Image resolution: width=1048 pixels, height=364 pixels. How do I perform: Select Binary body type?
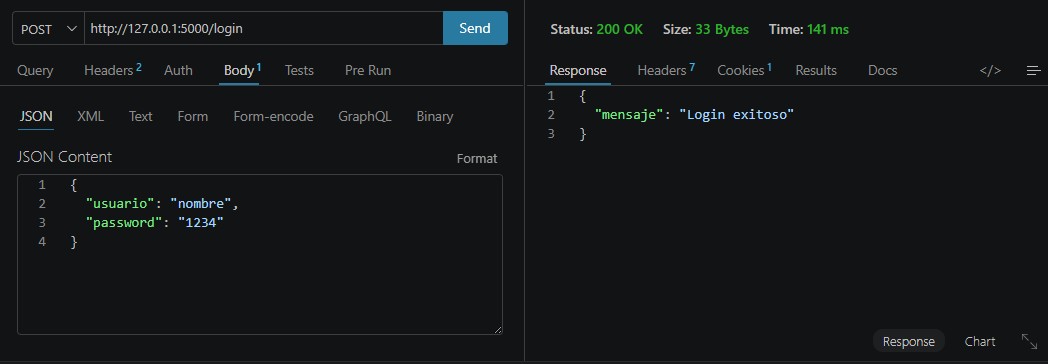tap(434, 116)
